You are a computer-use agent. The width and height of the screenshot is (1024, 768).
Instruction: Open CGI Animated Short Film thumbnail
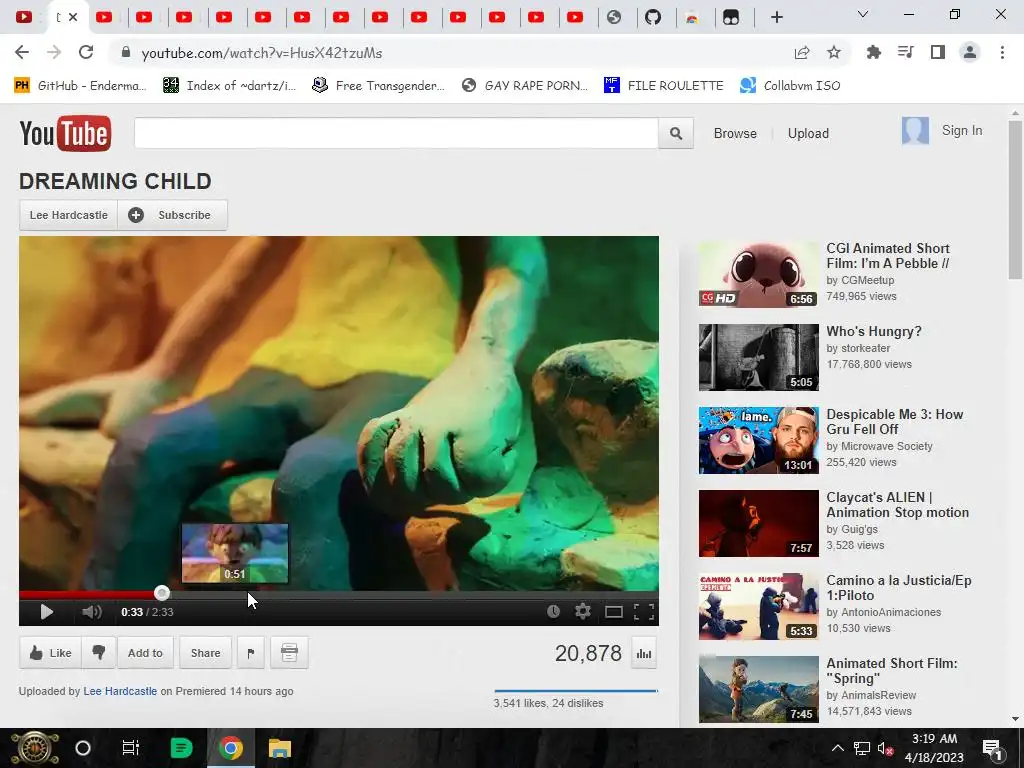(x=758, y=274)
